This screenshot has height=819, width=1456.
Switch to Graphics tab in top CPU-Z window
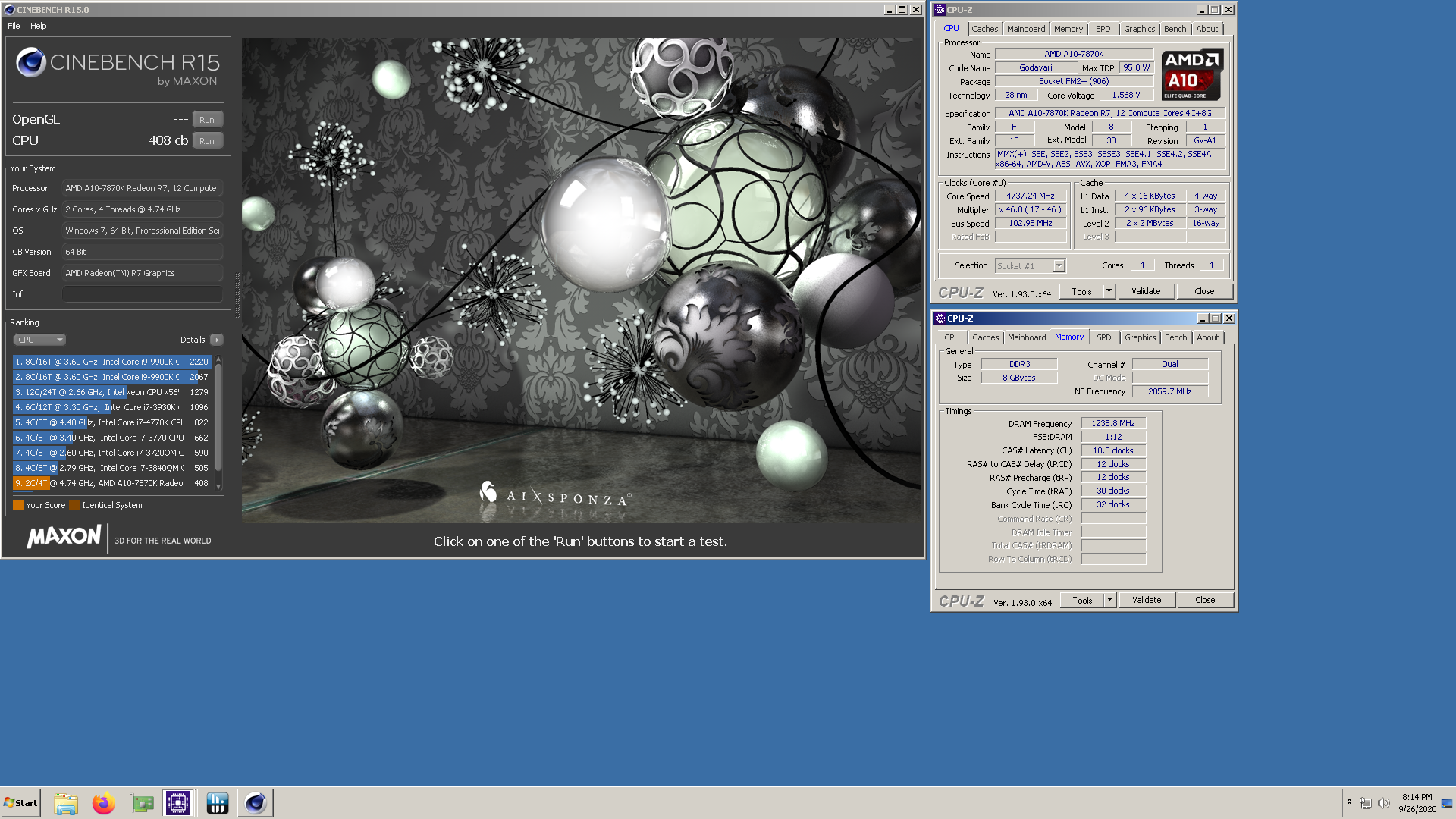click(x=1140, y=29)
